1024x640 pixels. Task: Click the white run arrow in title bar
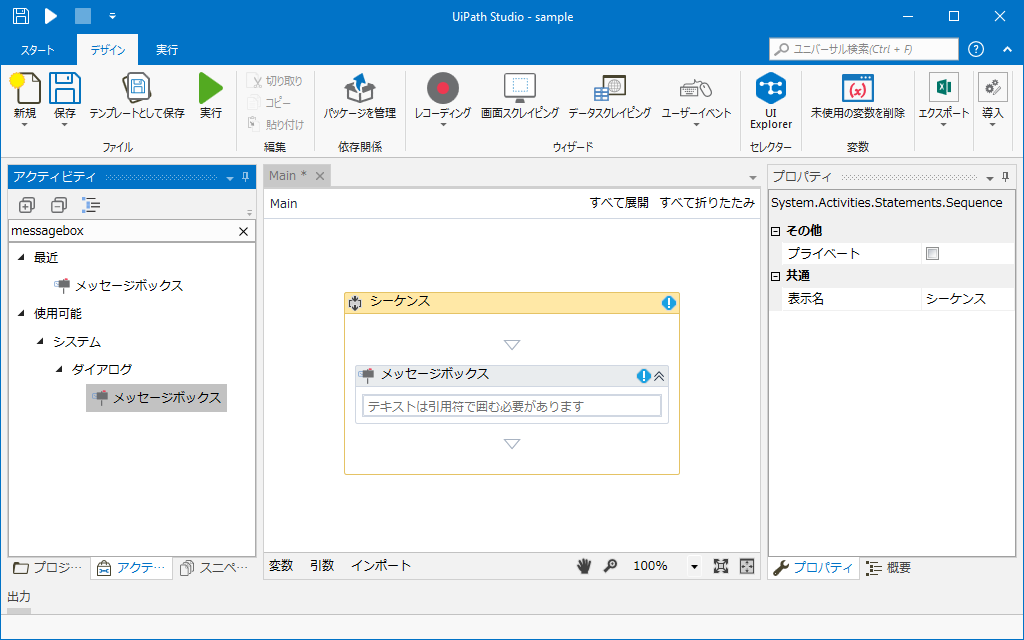[x=51, y=16]
